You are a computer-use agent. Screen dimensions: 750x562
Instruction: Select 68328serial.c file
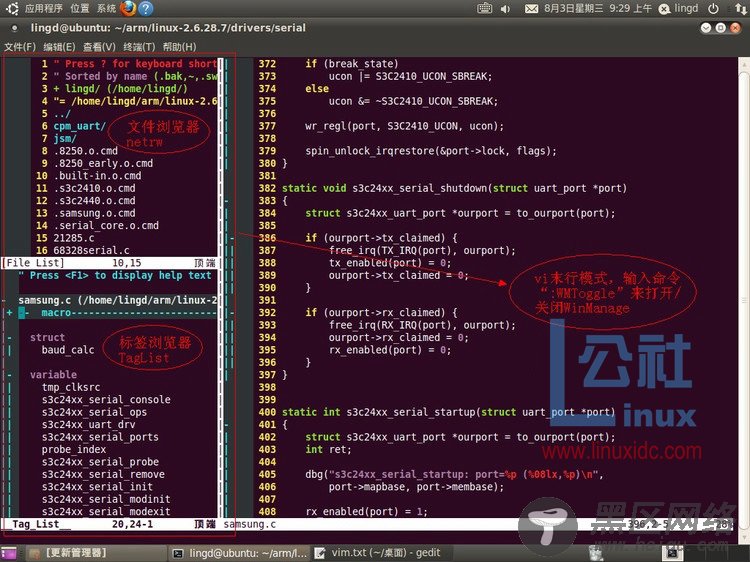[x=91, y=251]
